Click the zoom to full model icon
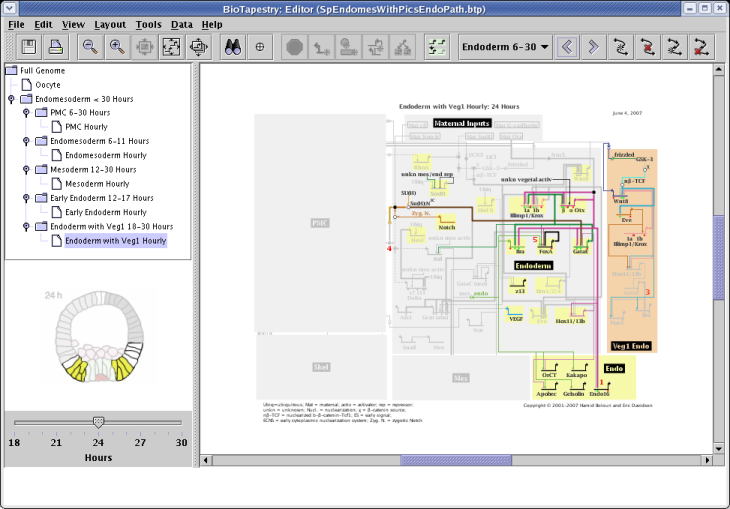Image resolution: width=730 pixels, height=509 pixels. tap(171, 47)
